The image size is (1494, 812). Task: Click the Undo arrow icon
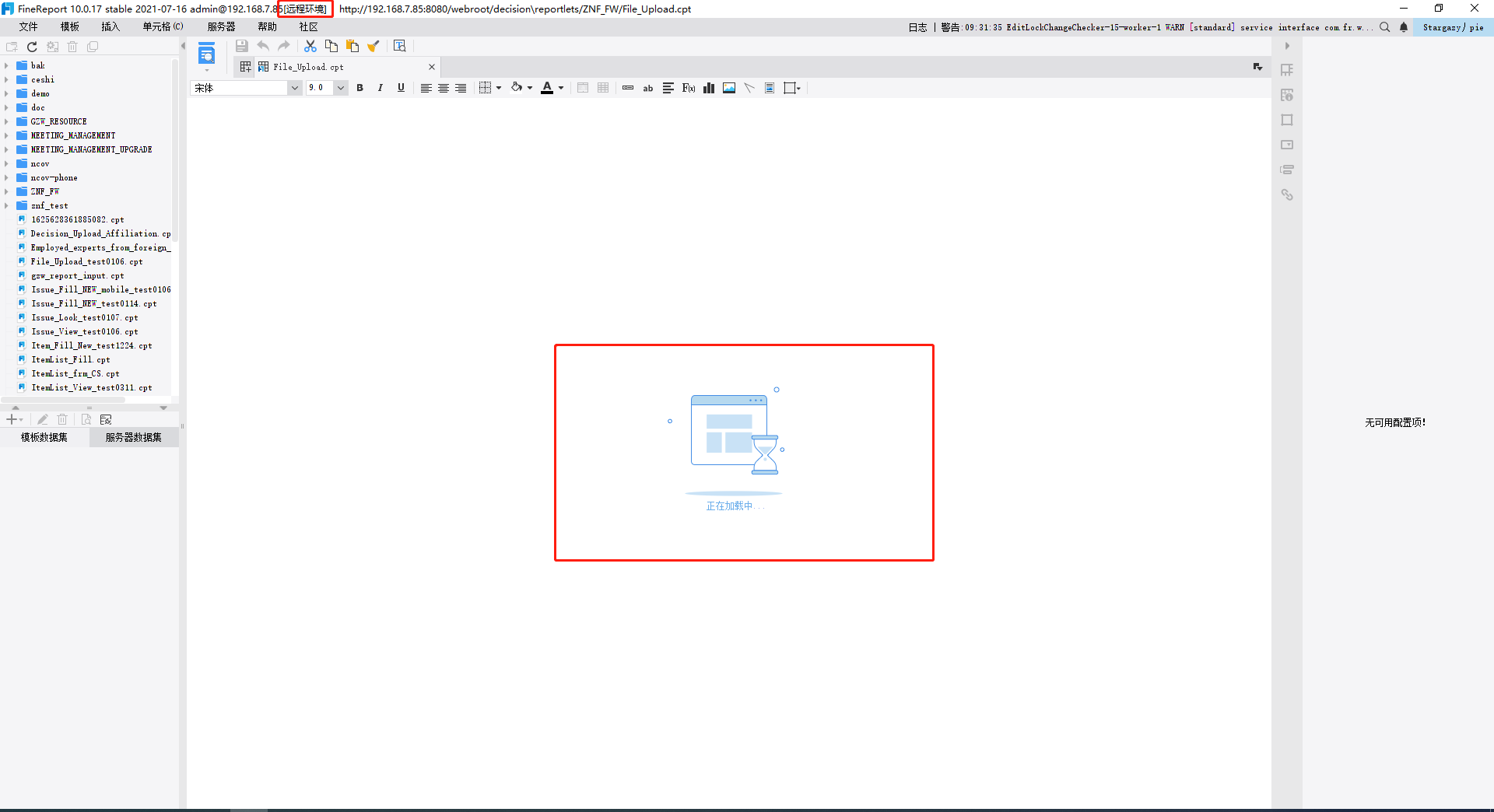[263, 47]
